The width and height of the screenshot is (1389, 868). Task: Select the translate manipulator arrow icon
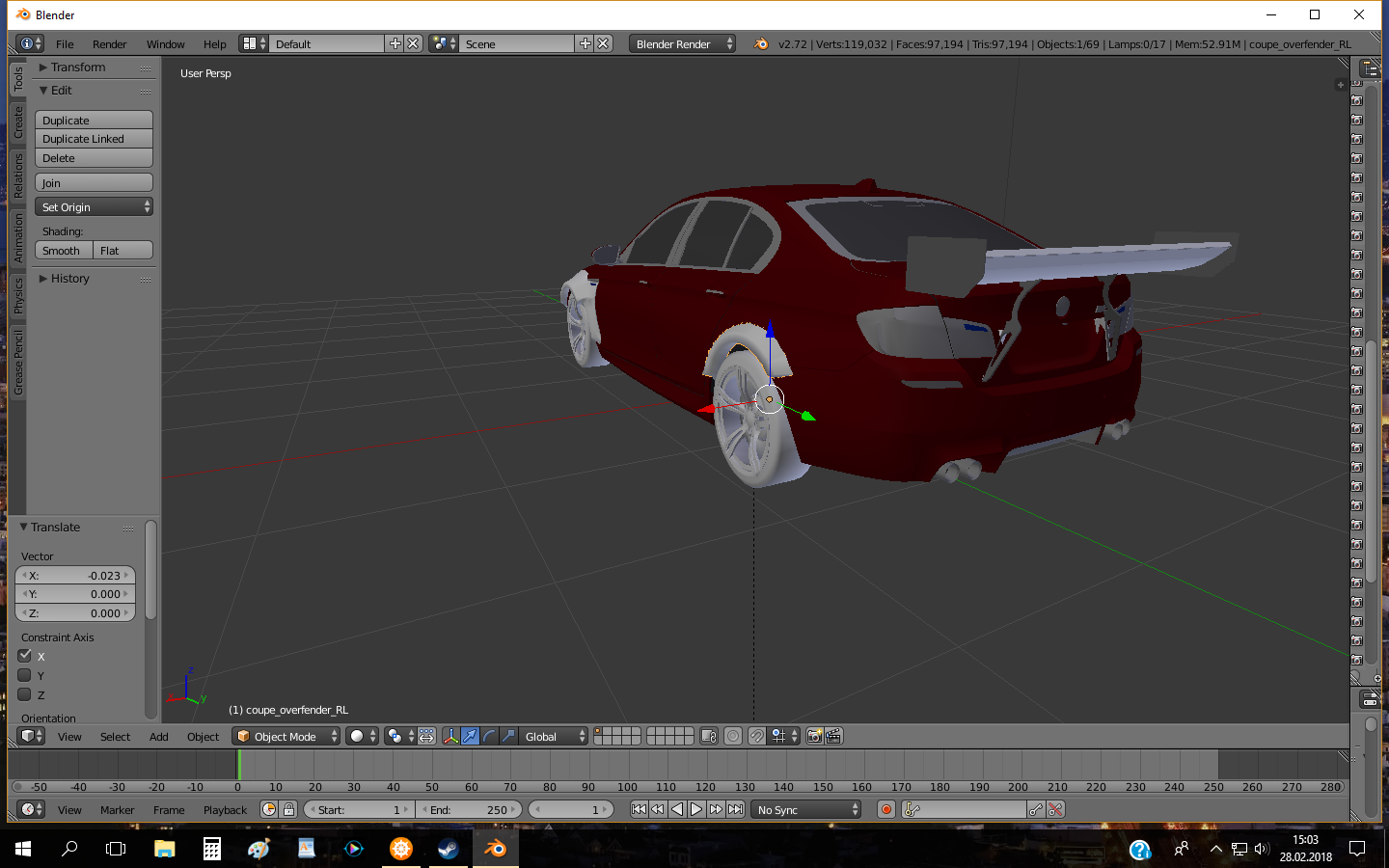click(470, 736)
